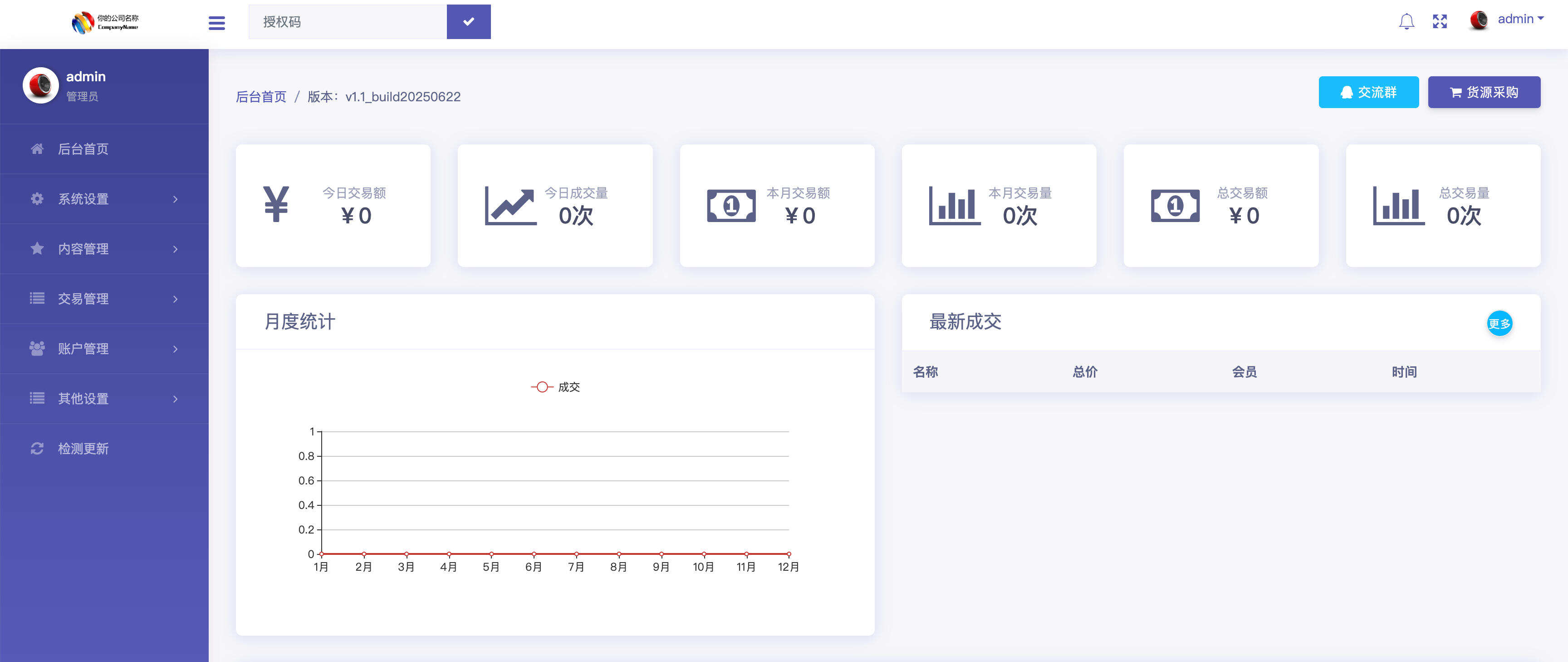The width and height of the screenshot is (1568, 662).
Task: Click 更多 beside 最新成交
Action: point(1500,323)
